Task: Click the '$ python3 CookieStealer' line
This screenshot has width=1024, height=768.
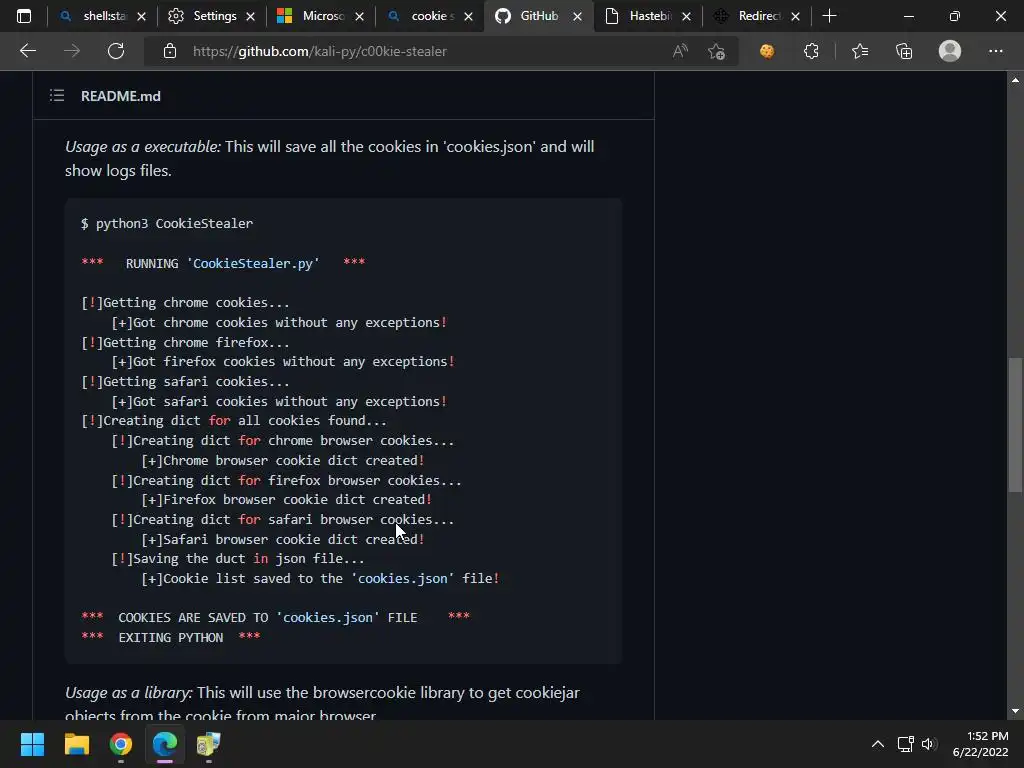Action: [167, 223]
